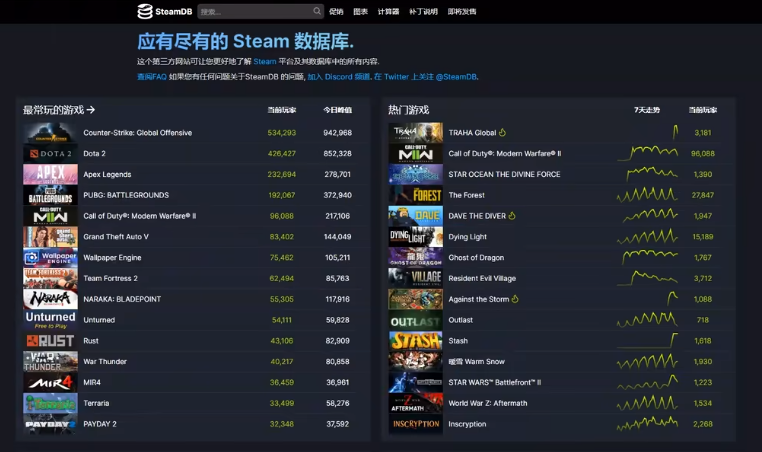Viewport: 762px width, 452px height.
Task: Click the 7-day trend chart for Stash
Action: tap(647, 341)
